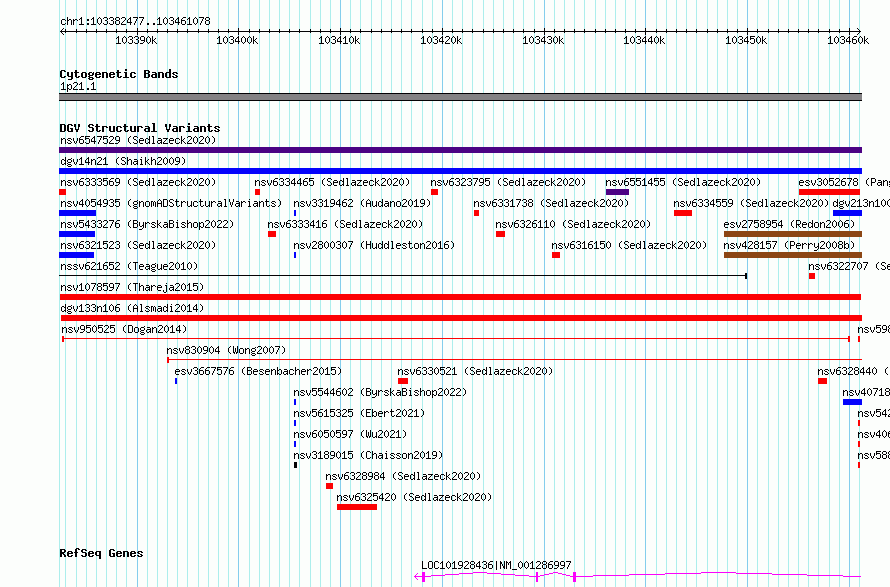Select nsv428157 (Perry2008b) variant label
The height and width of the screenshot is (587, 890).
click(789, 245)
